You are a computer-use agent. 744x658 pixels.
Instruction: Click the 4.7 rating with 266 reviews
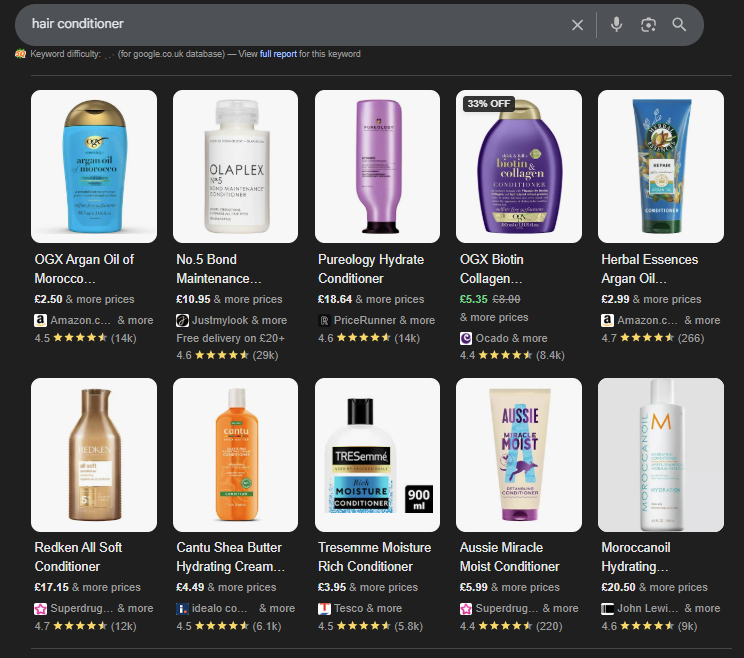pyautogui.click(x=653, y=338)
